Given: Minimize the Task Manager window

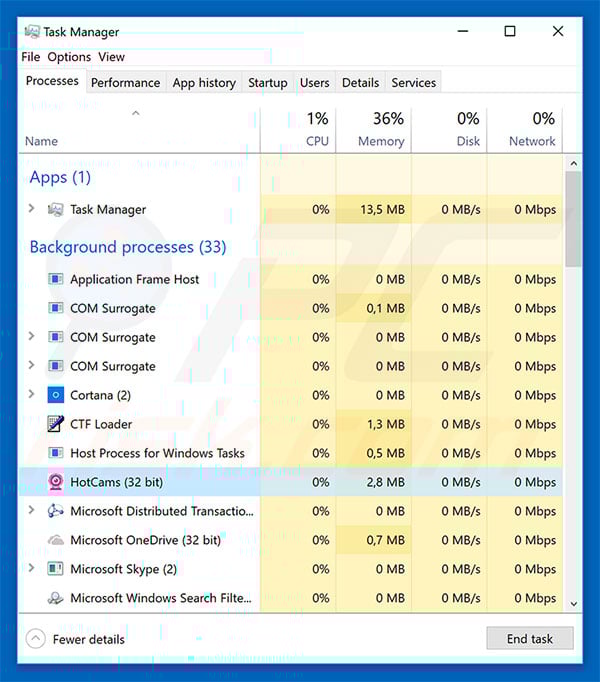Looking at the screenshot, I should coord(463,31).
